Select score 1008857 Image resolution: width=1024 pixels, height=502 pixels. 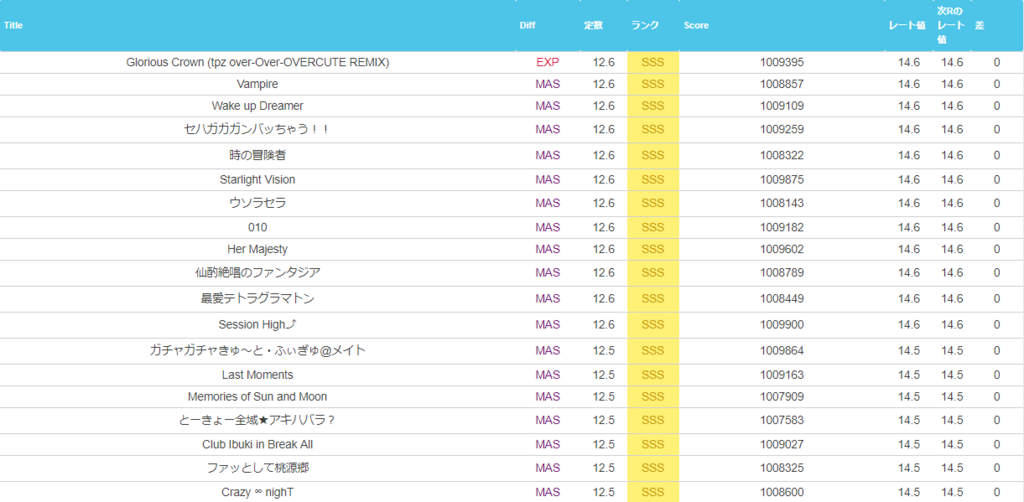[x=782, y=84]
